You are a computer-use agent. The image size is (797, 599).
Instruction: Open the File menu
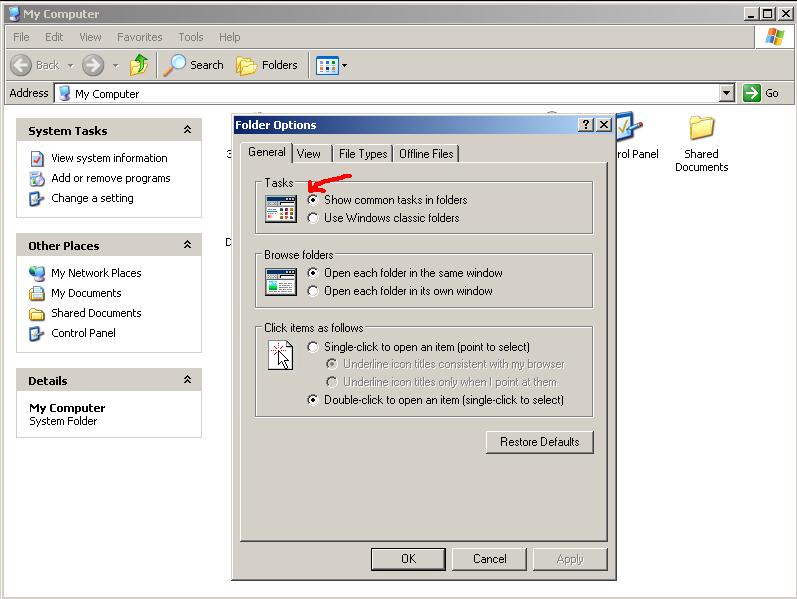tap(21, 37)
